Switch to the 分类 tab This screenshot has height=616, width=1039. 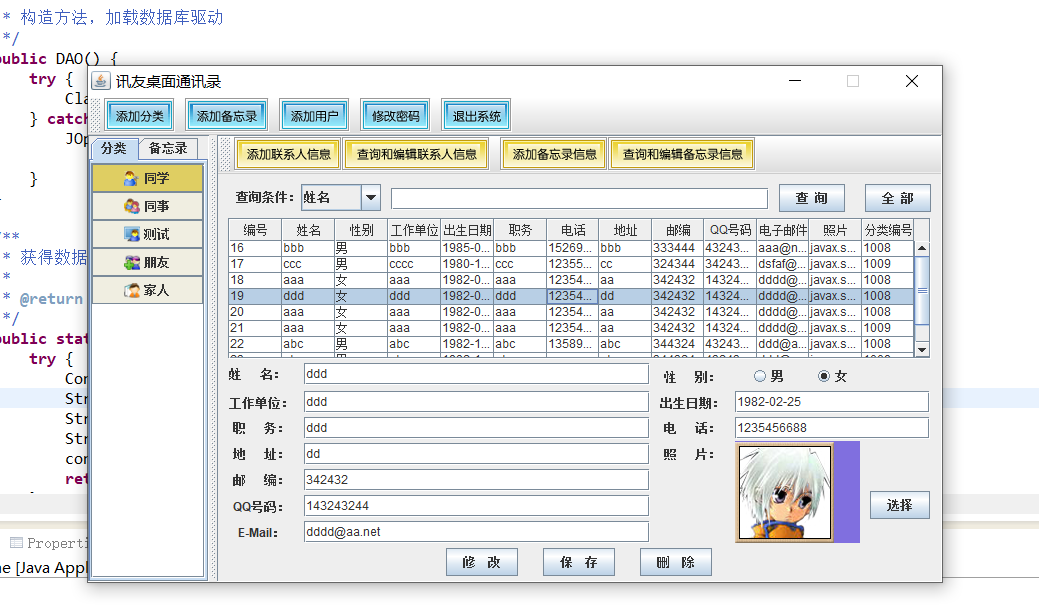(x=114, y=148)
